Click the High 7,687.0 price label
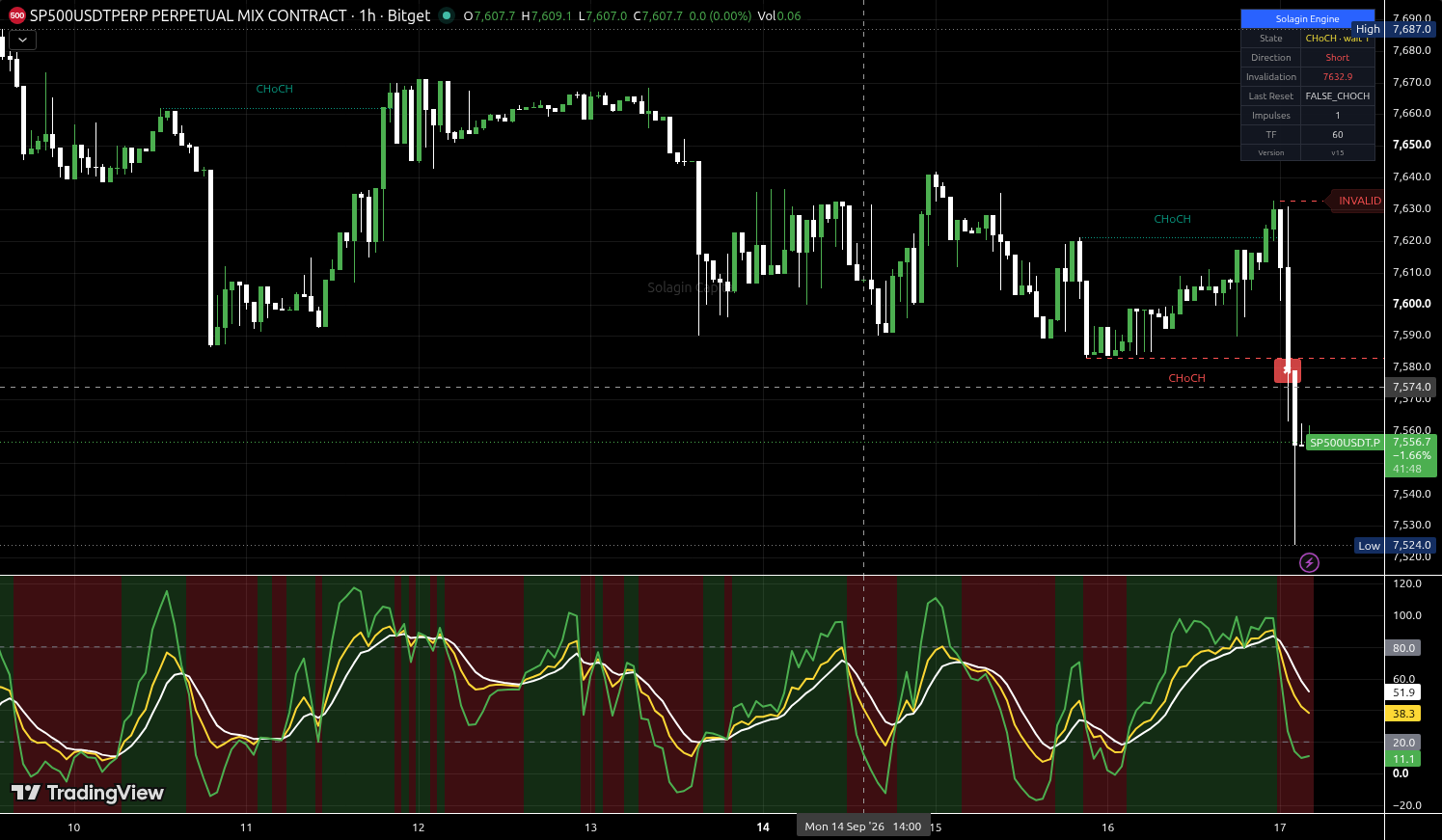1442x840 pixels. (x=1395, y=29)
